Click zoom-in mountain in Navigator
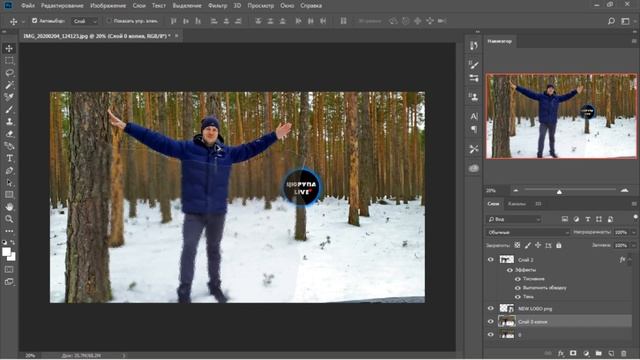The image size is (640, 360). (624, 190)
